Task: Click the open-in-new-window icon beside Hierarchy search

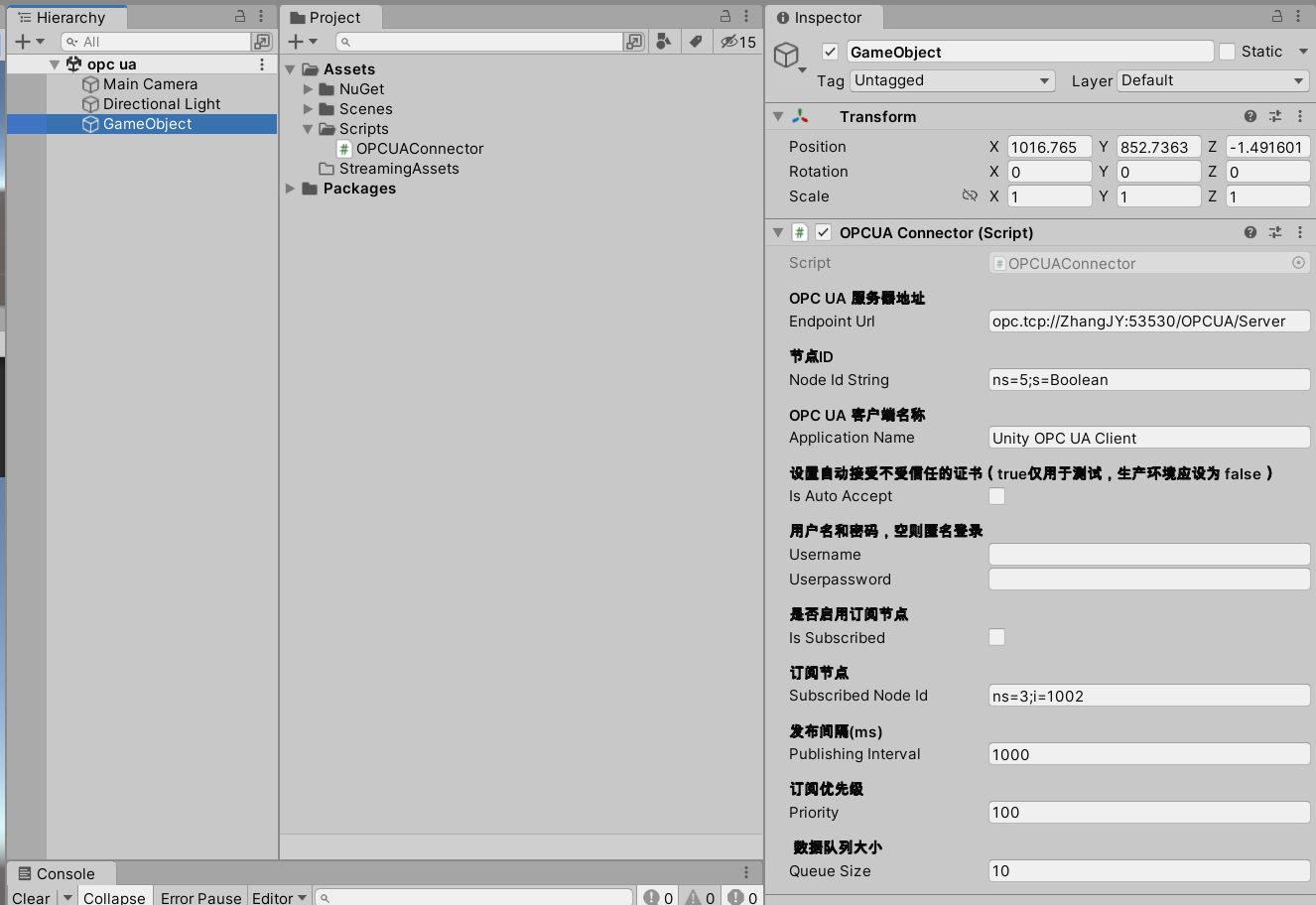Action: (261, 42)
